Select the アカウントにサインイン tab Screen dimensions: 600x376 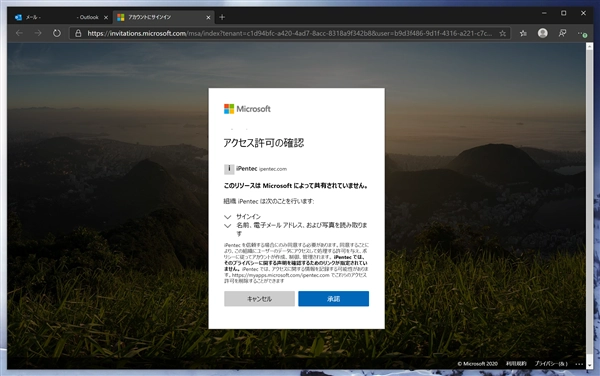tap(163, 17)
